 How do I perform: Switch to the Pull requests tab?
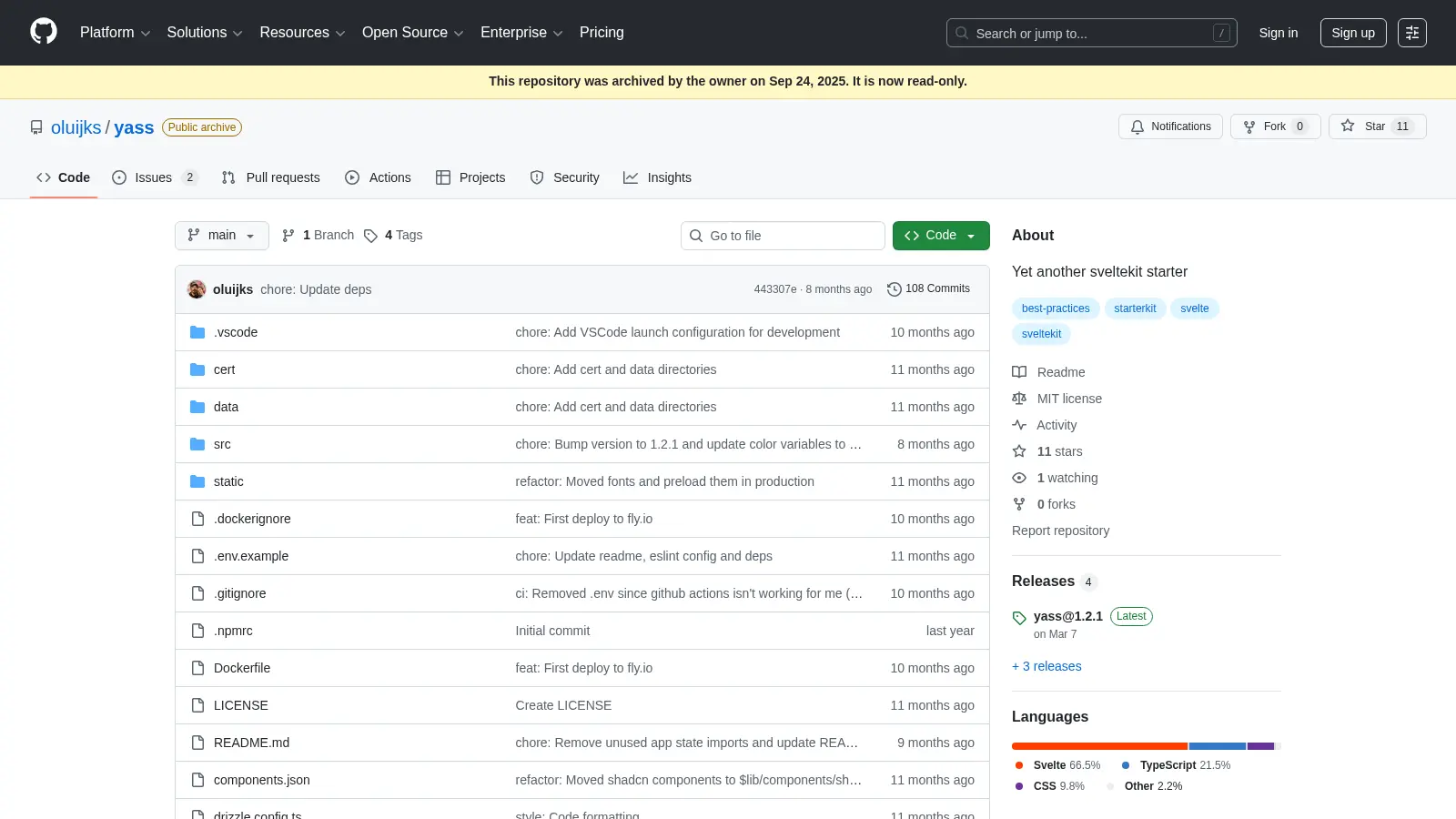270,177
